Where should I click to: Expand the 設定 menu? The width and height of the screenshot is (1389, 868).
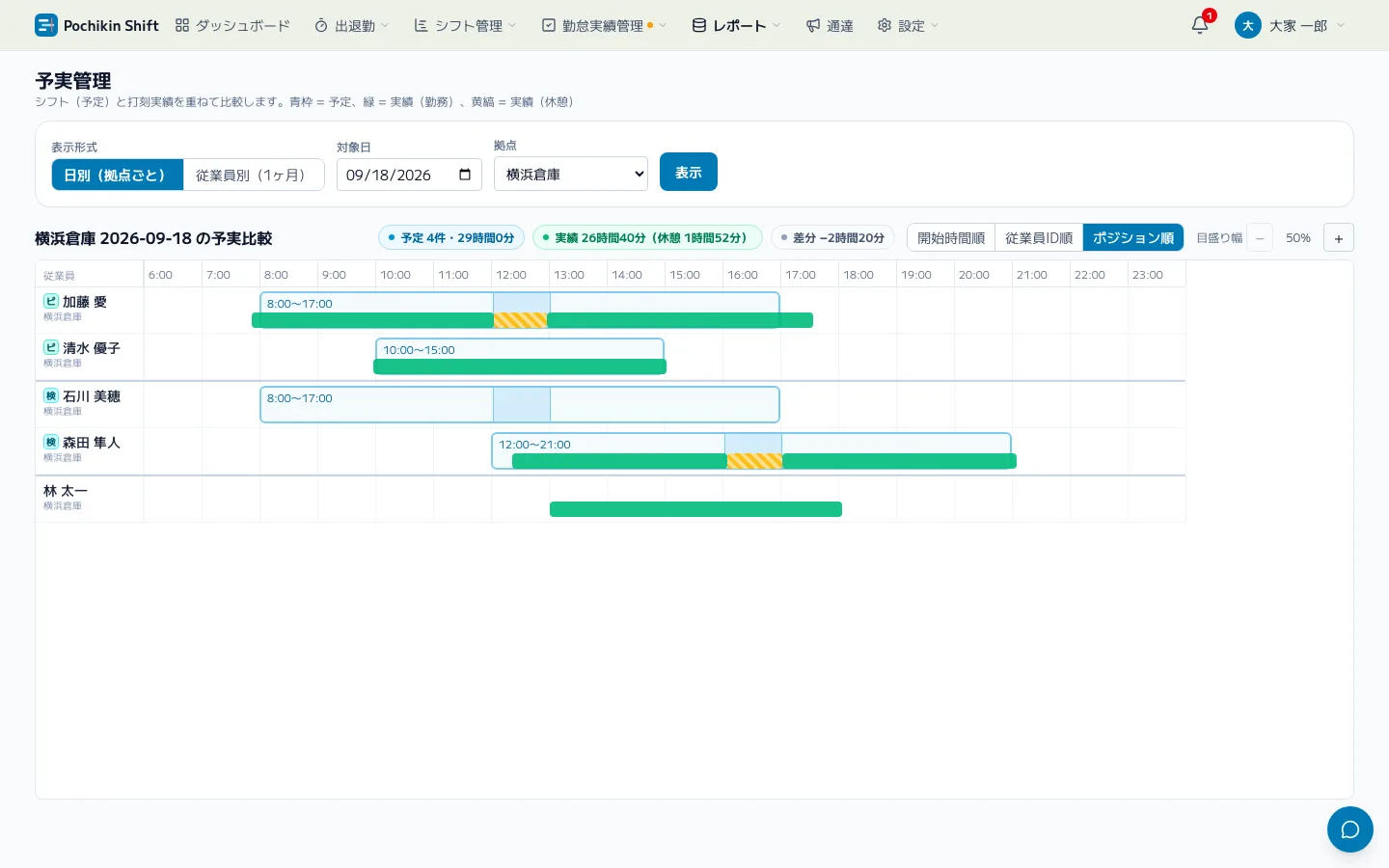(908, 26)
